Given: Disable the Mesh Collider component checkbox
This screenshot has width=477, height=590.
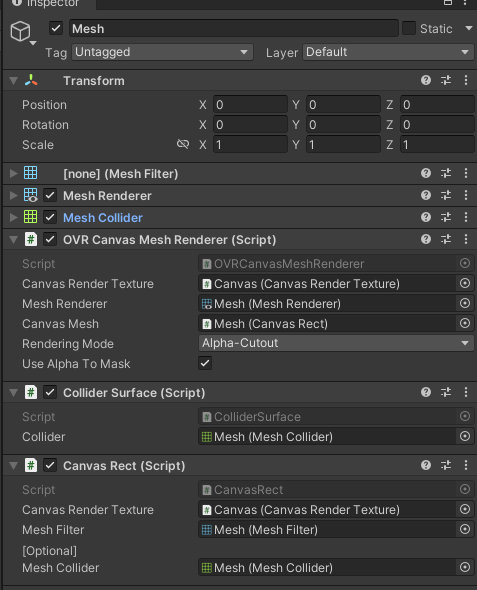Looking at the screenshot, I should [x=50, y=217].
